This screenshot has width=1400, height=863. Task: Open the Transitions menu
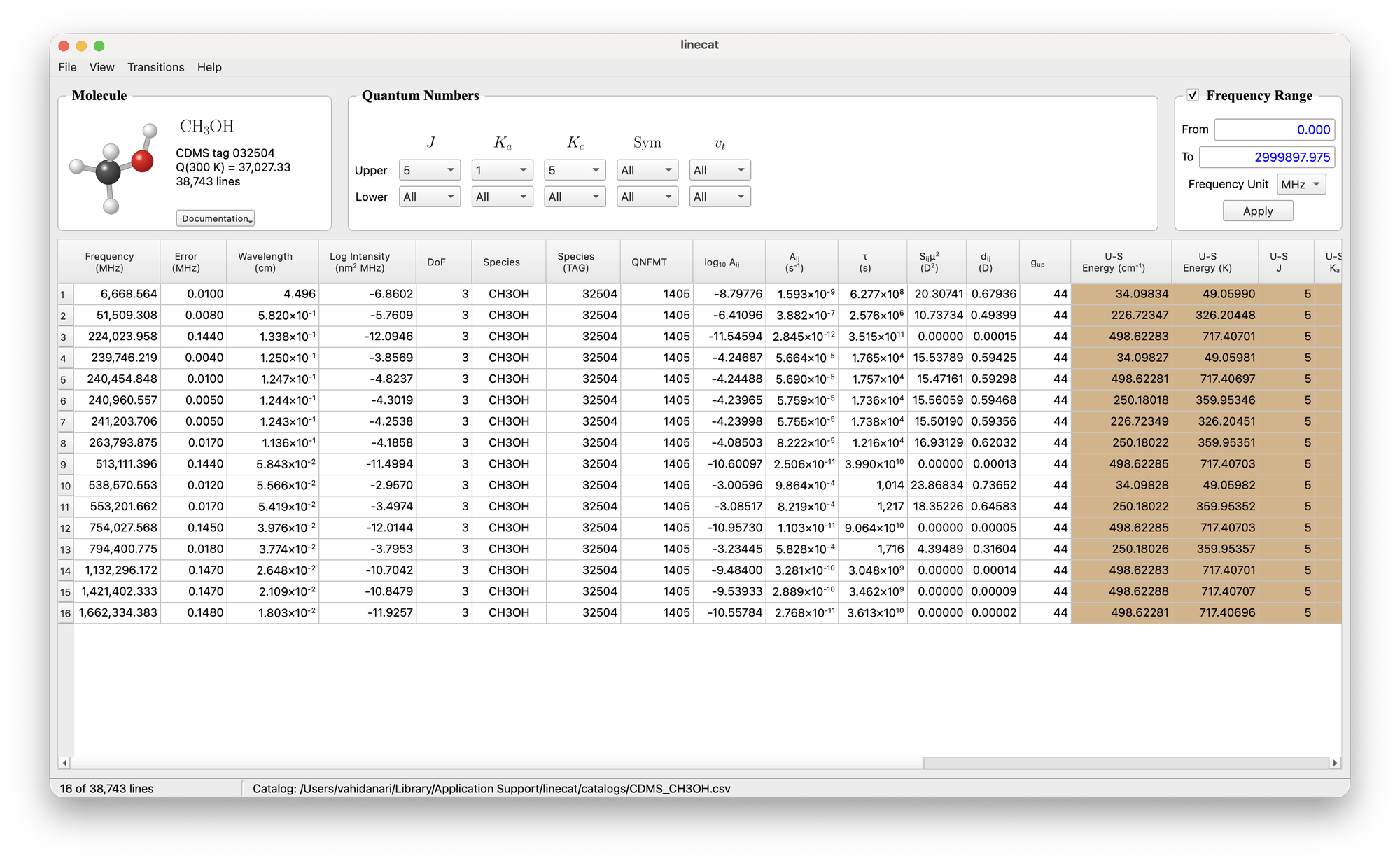click(x=156, y=67)
